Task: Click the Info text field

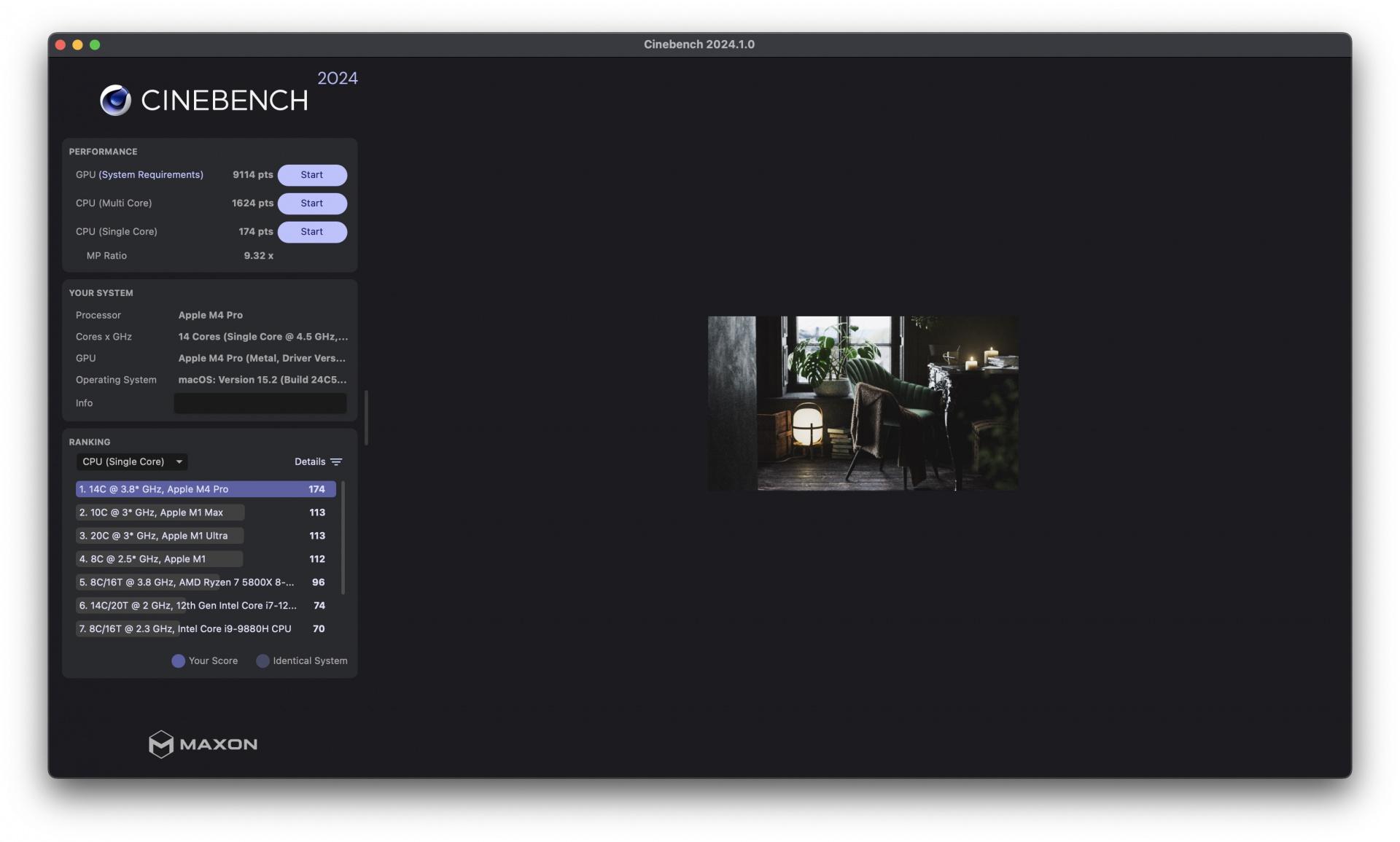Action: 260,403
